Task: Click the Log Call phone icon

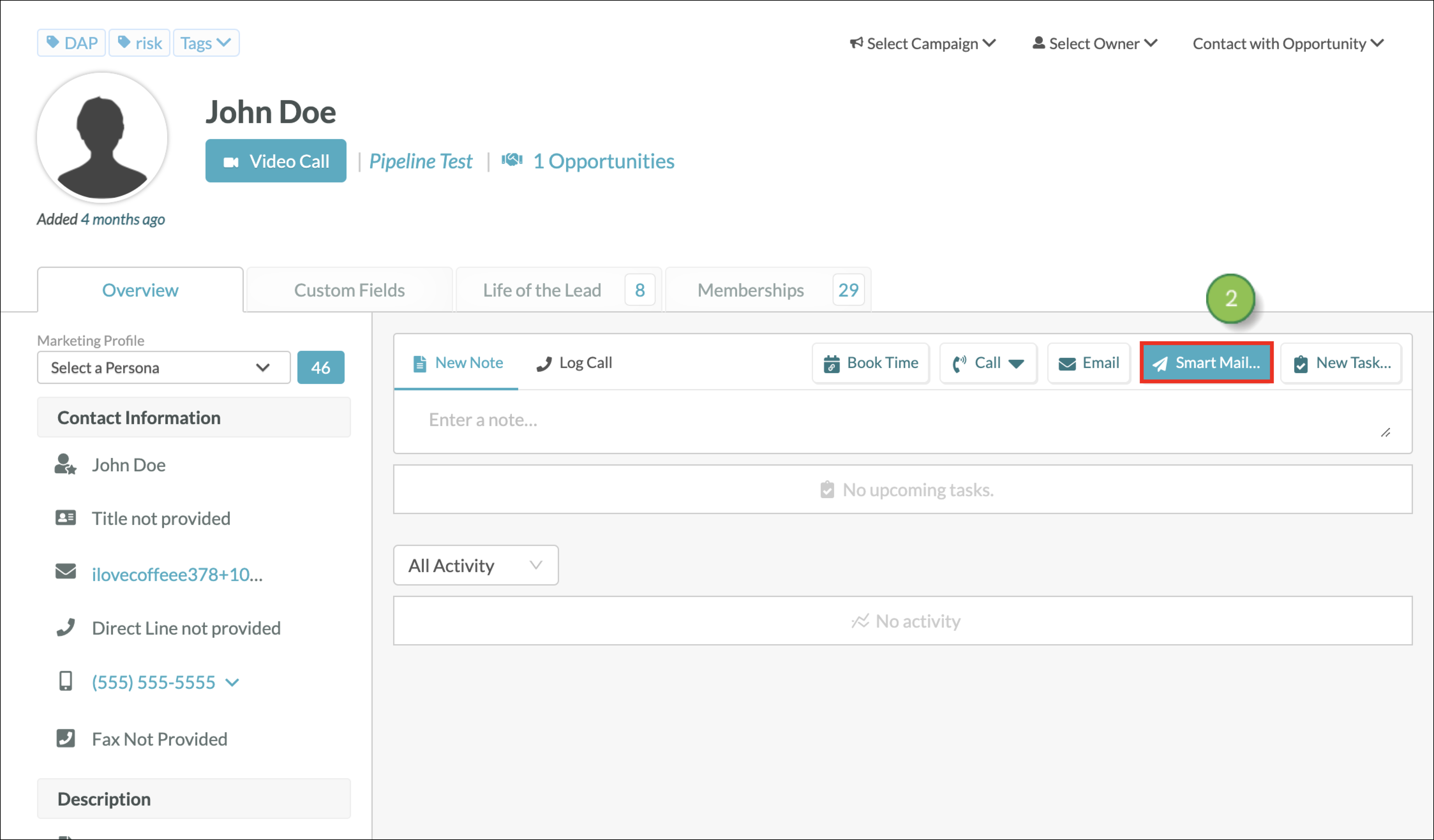Action: coord(544,364)
